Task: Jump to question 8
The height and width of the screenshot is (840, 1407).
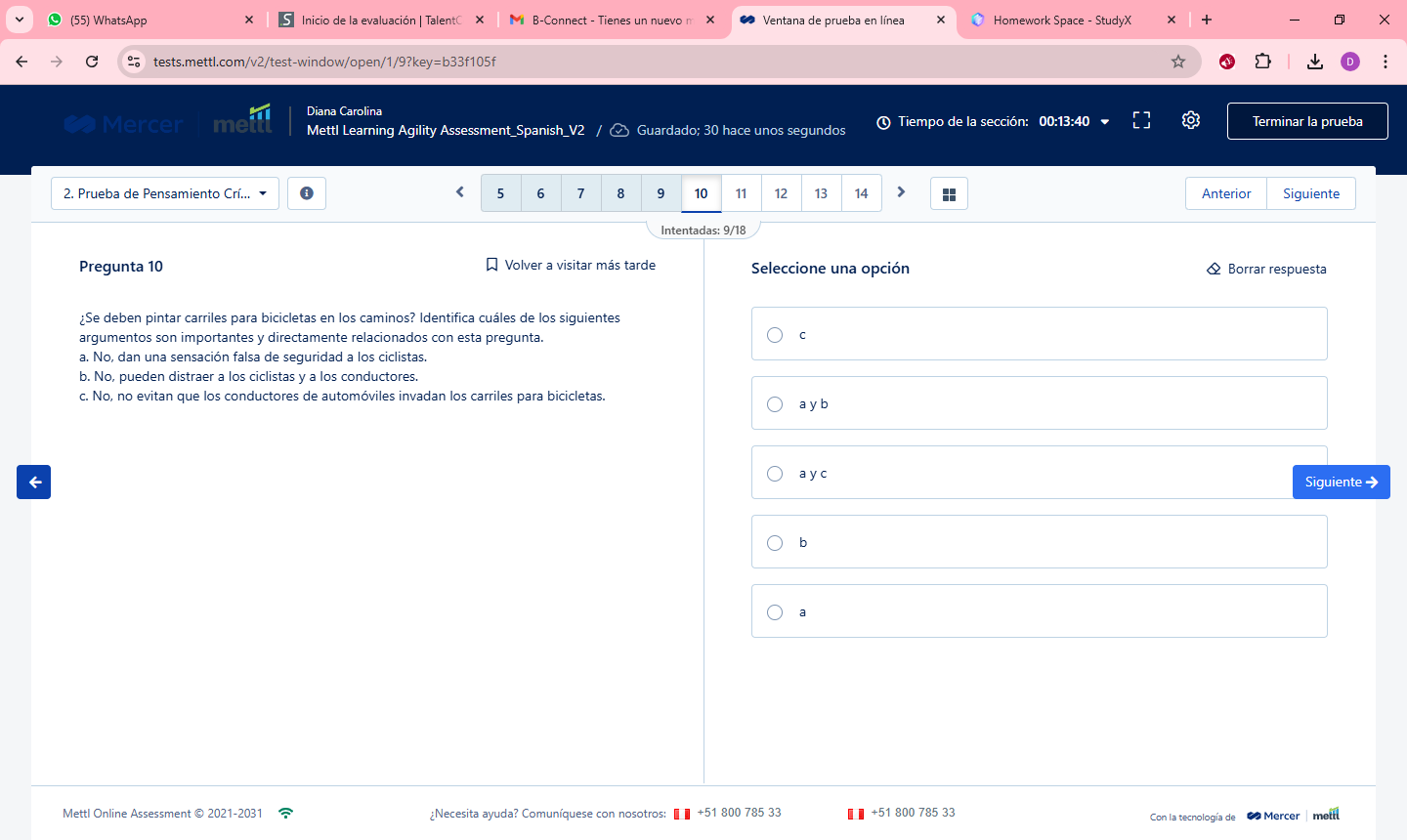Action: pos(620,193)
